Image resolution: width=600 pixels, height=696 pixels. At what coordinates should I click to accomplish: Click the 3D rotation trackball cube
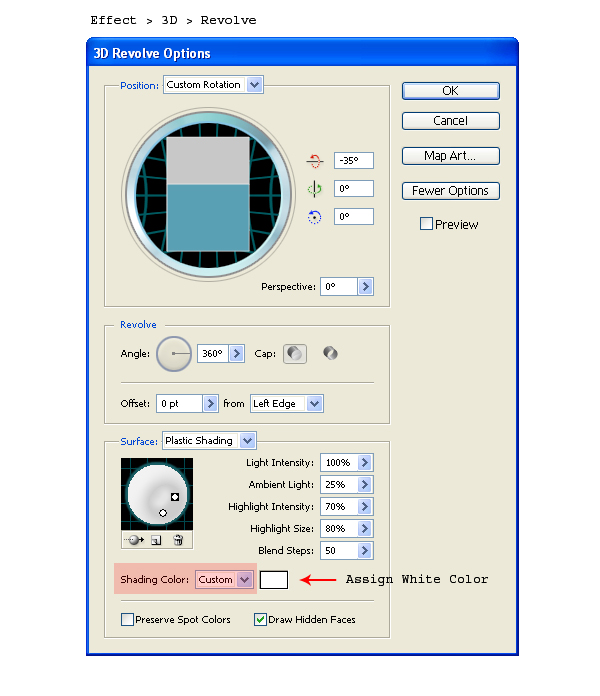coord(208,194)
